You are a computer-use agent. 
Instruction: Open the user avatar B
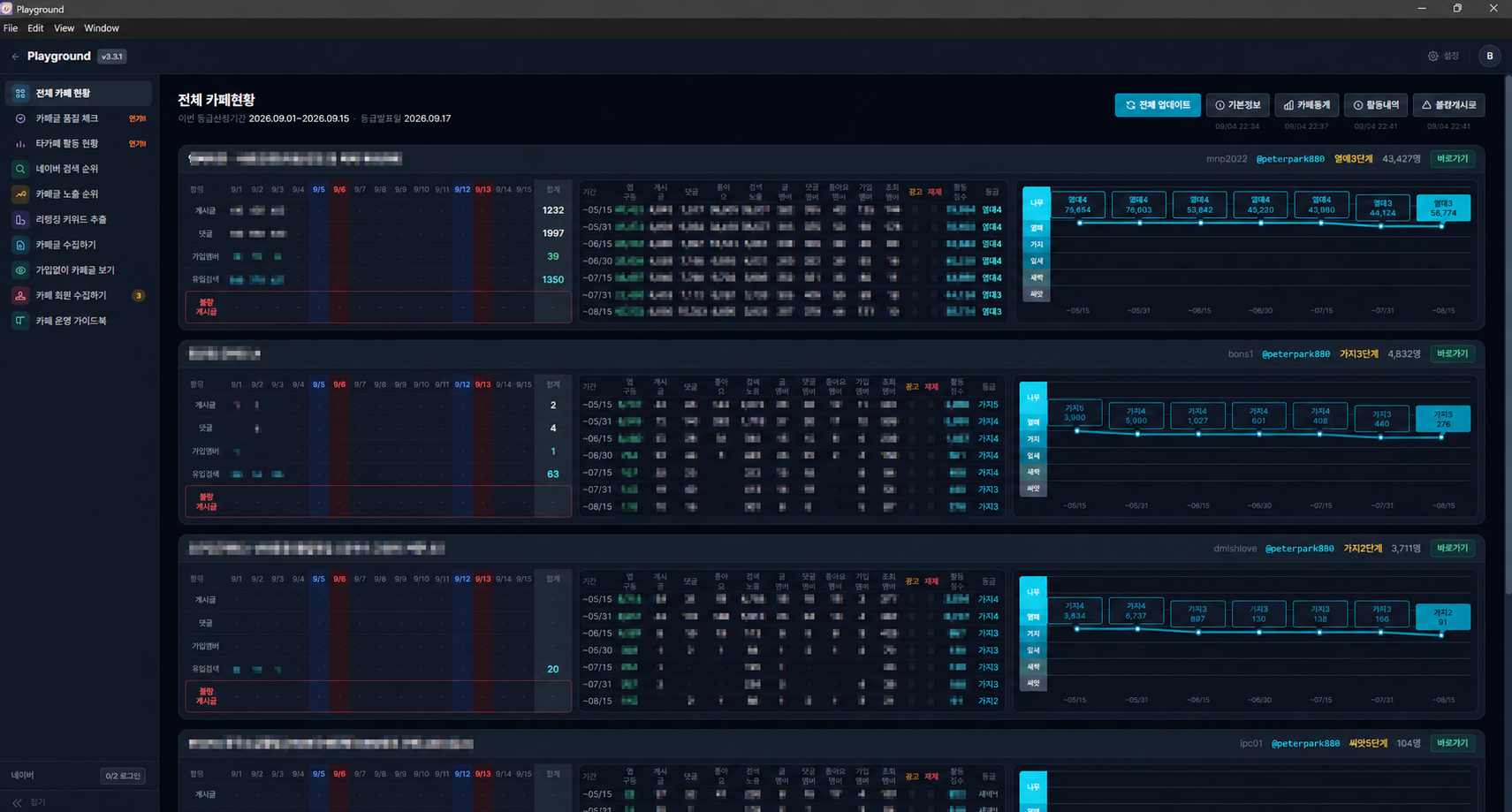click(1490, 56)
